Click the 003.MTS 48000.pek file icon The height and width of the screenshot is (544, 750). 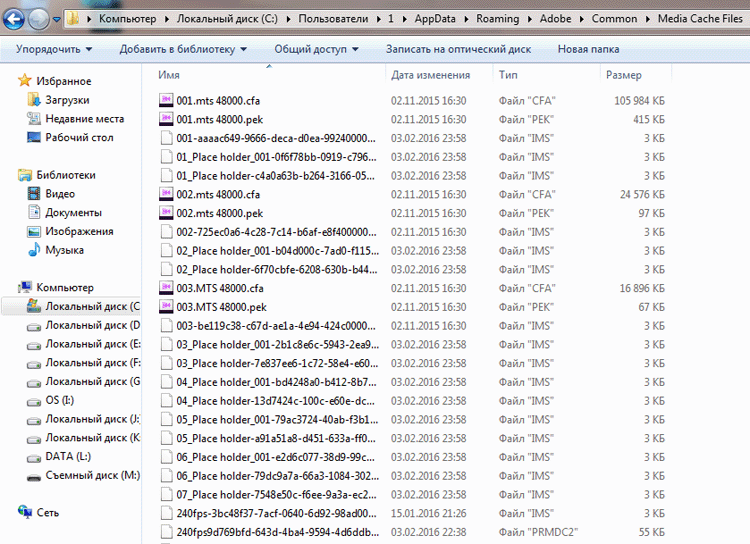166,306
